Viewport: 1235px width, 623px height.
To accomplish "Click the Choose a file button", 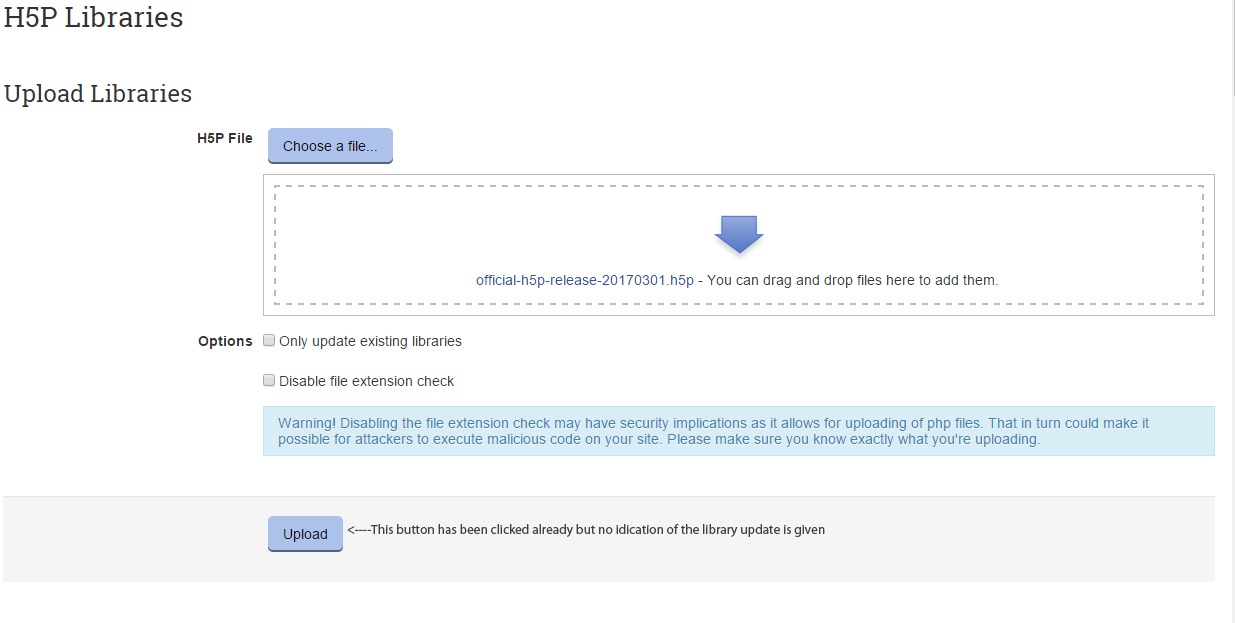I will pos(330,146).
